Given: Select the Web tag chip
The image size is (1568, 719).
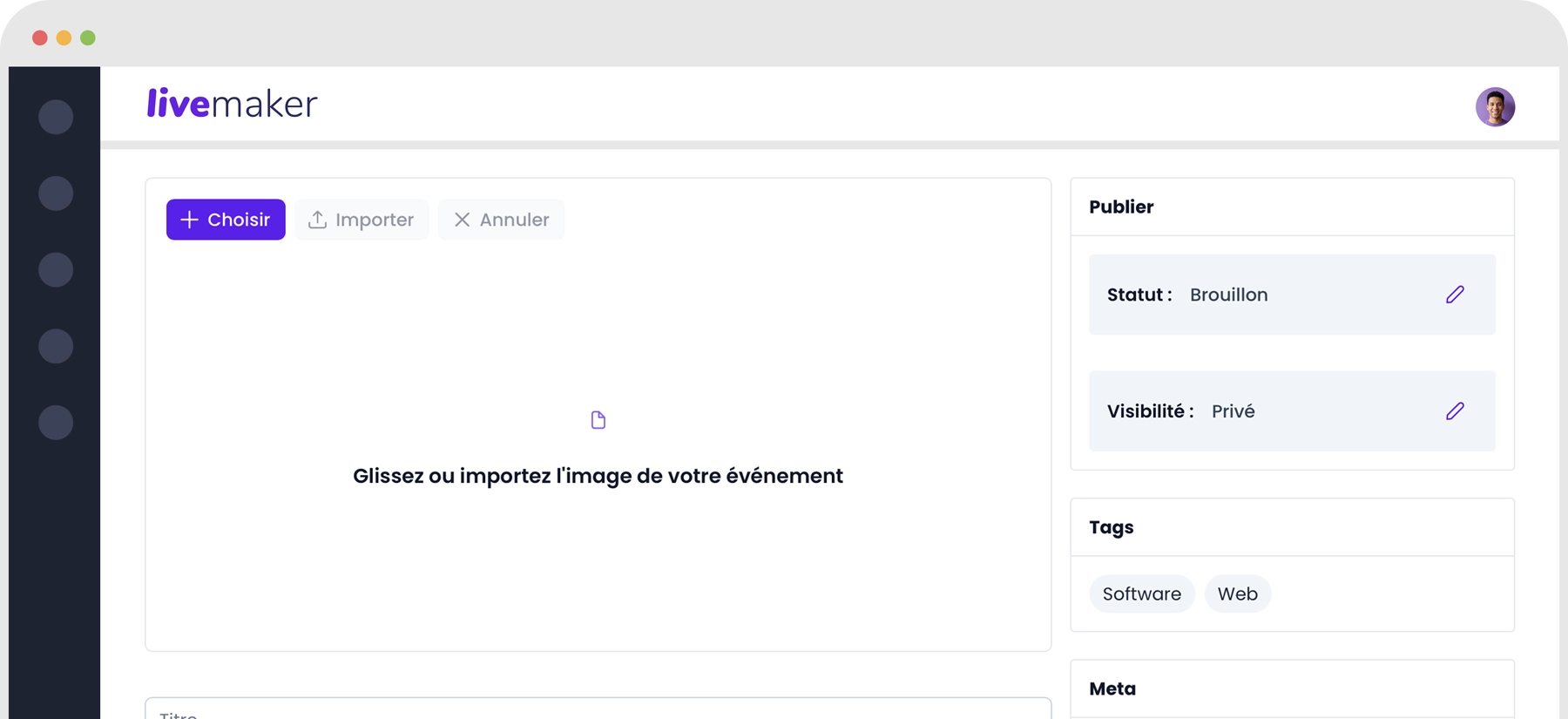Looking at the screenshot, I should point(1237,594).
